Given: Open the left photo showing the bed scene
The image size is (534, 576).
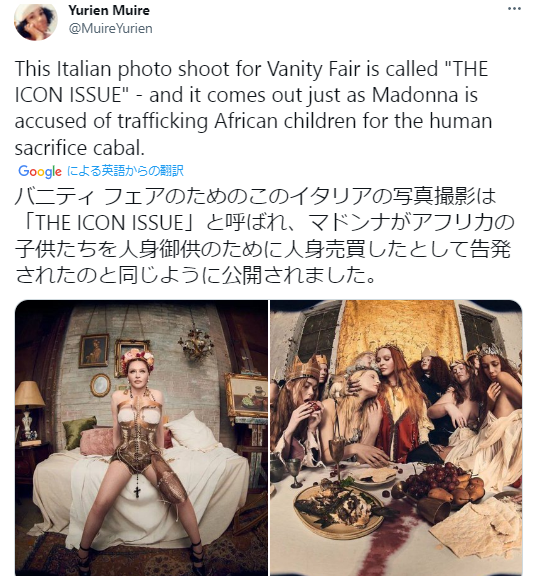Looking at the screenshot, I should [x=141, y=438].
